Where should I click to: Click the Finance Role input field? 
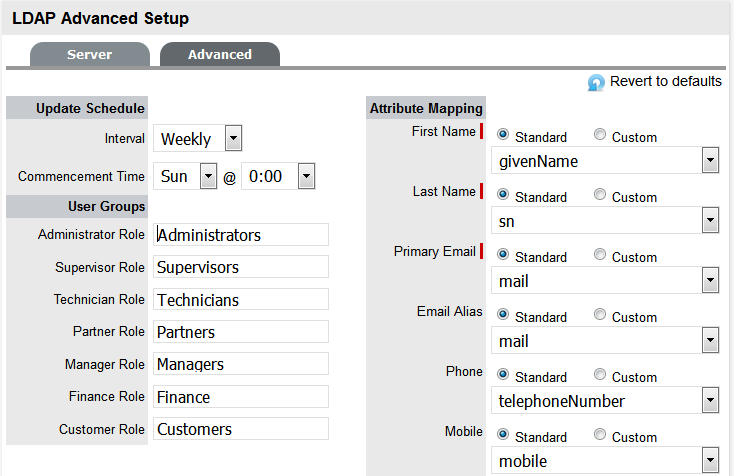pos(241,397)
